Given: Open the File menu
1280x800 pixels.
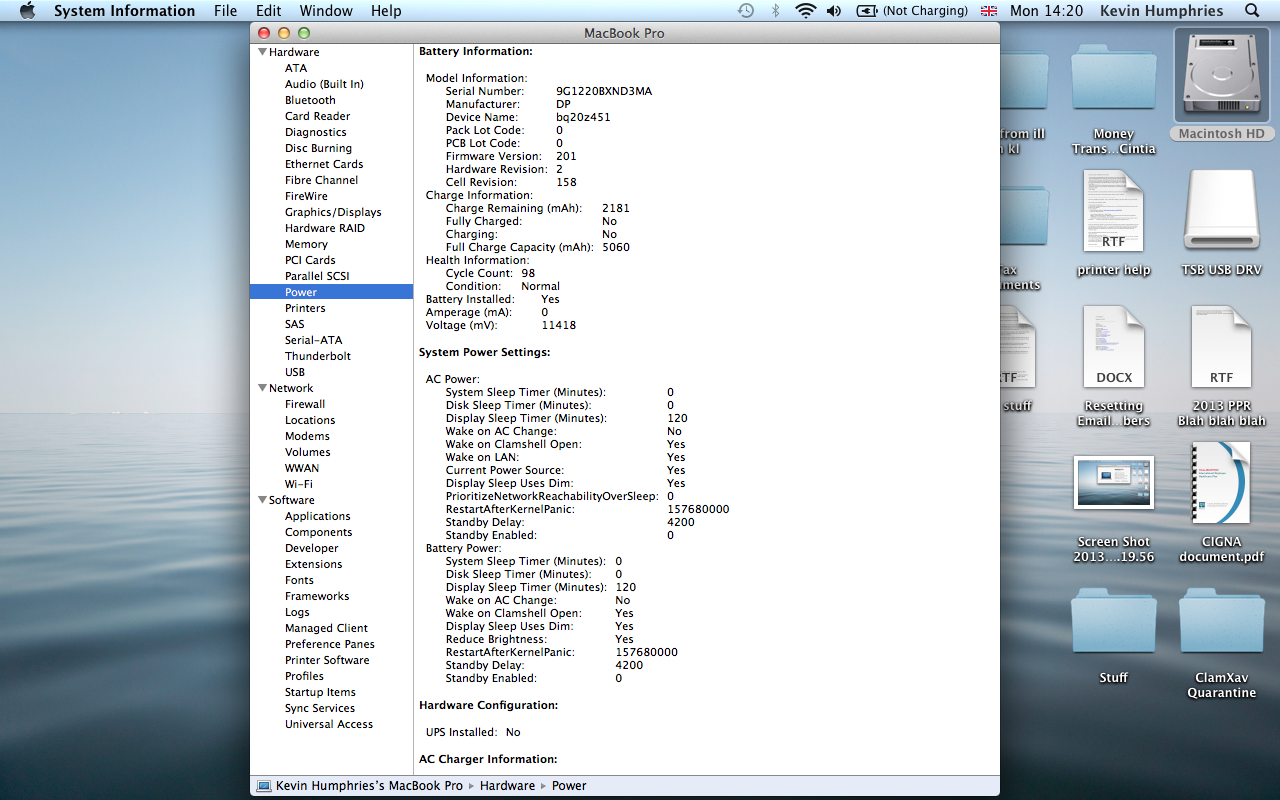Looking at the screenshot, I should pyautogui.click(x=225, y=11).
